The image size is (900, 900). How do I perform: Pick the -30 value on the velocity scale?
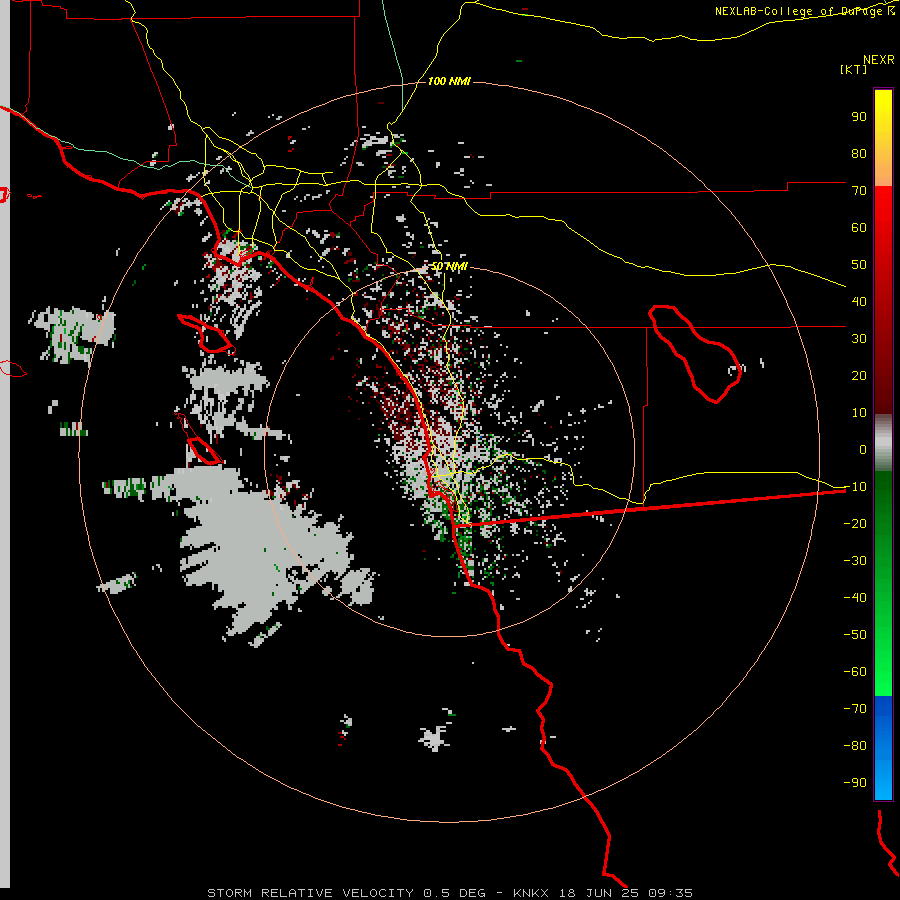coord(855,561)
